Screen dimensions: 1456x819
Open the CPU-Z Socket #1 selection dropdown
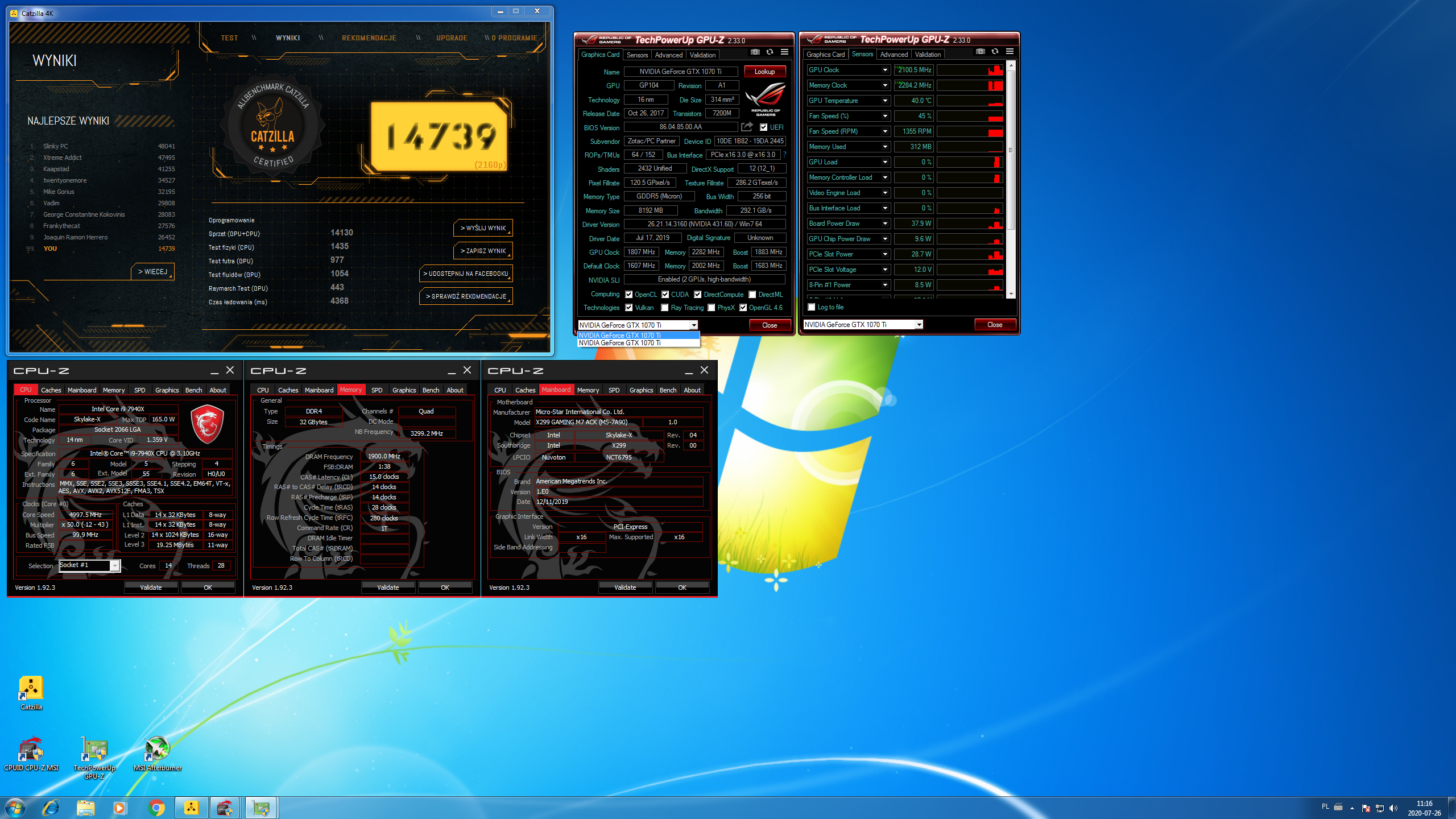pyautogui.click(x=115, y=565)
